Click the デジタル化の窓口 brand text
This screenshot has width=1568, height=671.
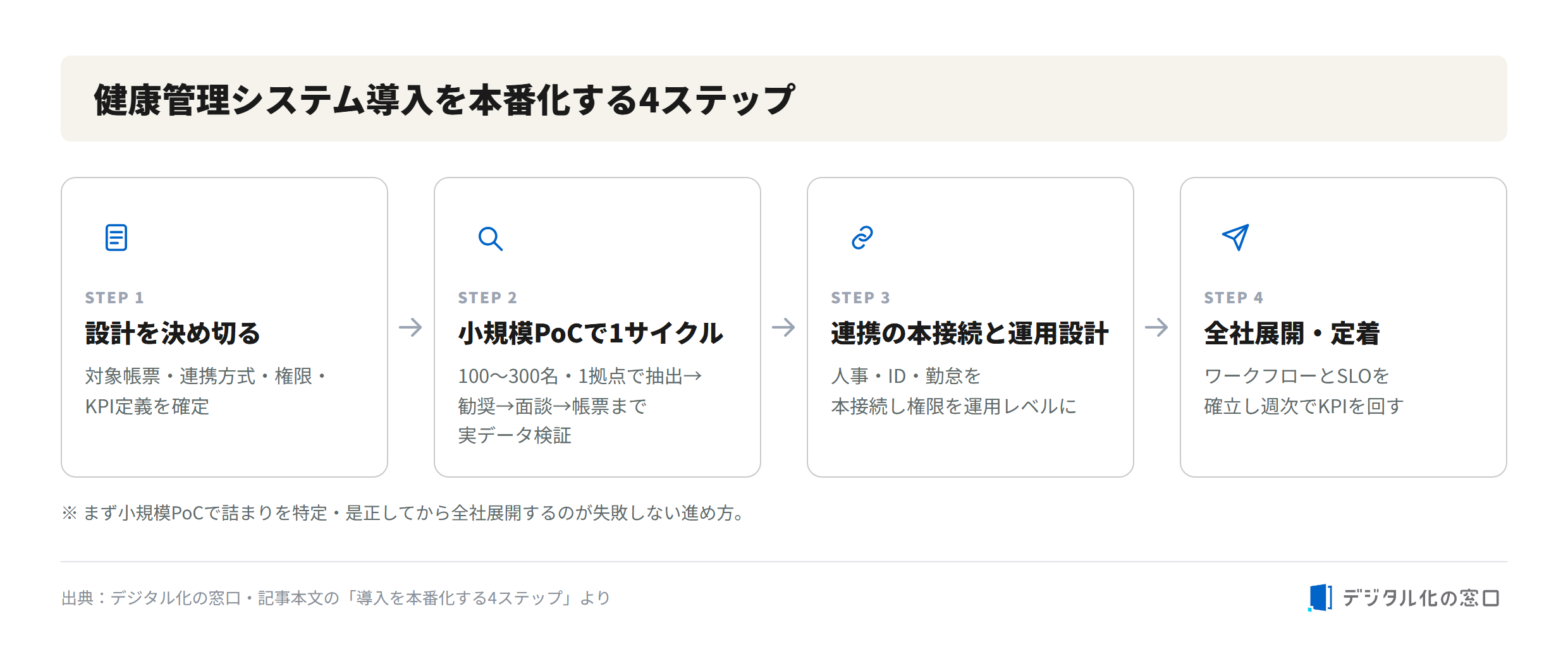click(x=1421, y=598)
